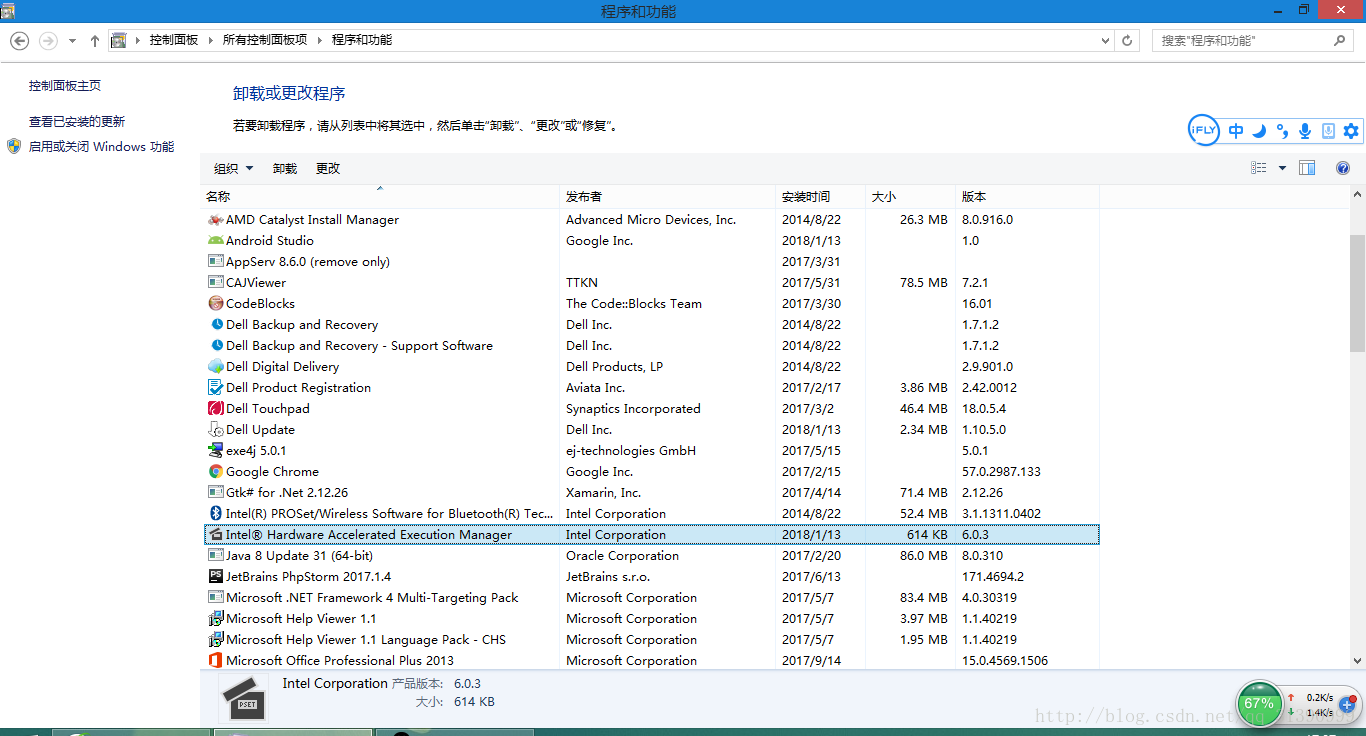Click The Code::Blocks Team publisher cell
Screen dimensions: 1366x736
point(634,304)
